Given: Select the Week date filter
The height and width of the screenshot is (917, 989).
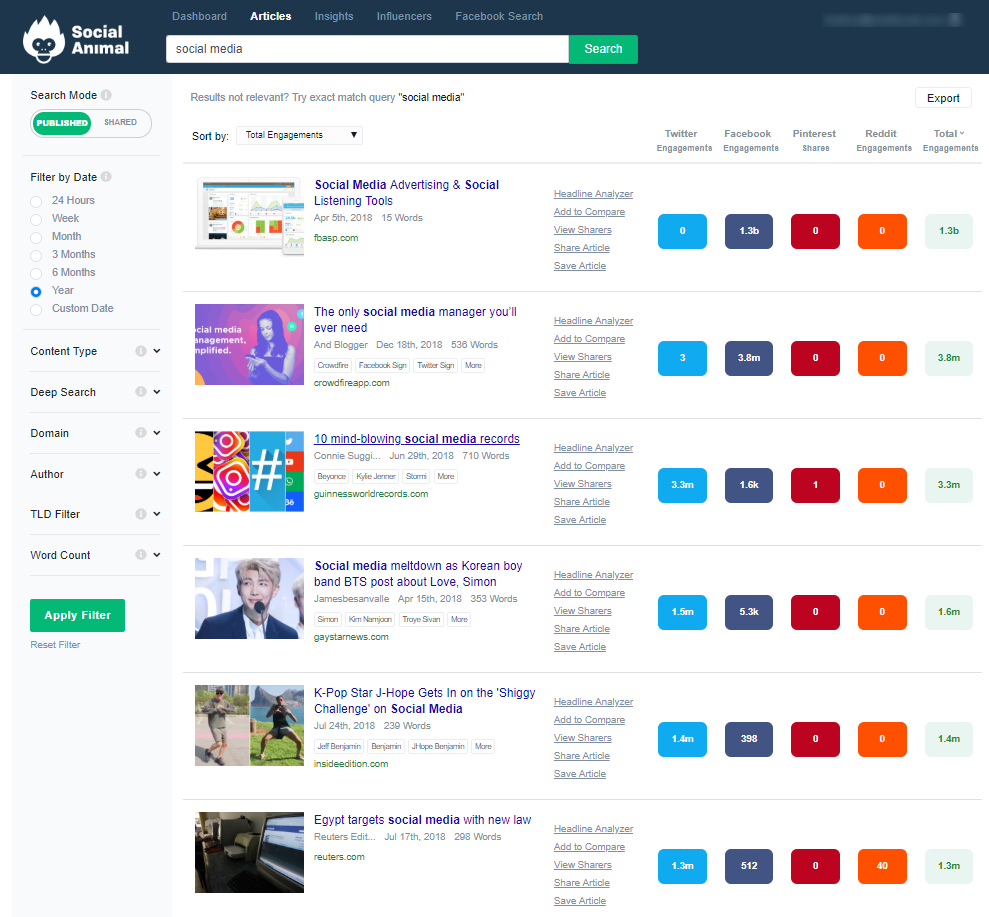Looking at the screenshot, I should coord(36,219).
